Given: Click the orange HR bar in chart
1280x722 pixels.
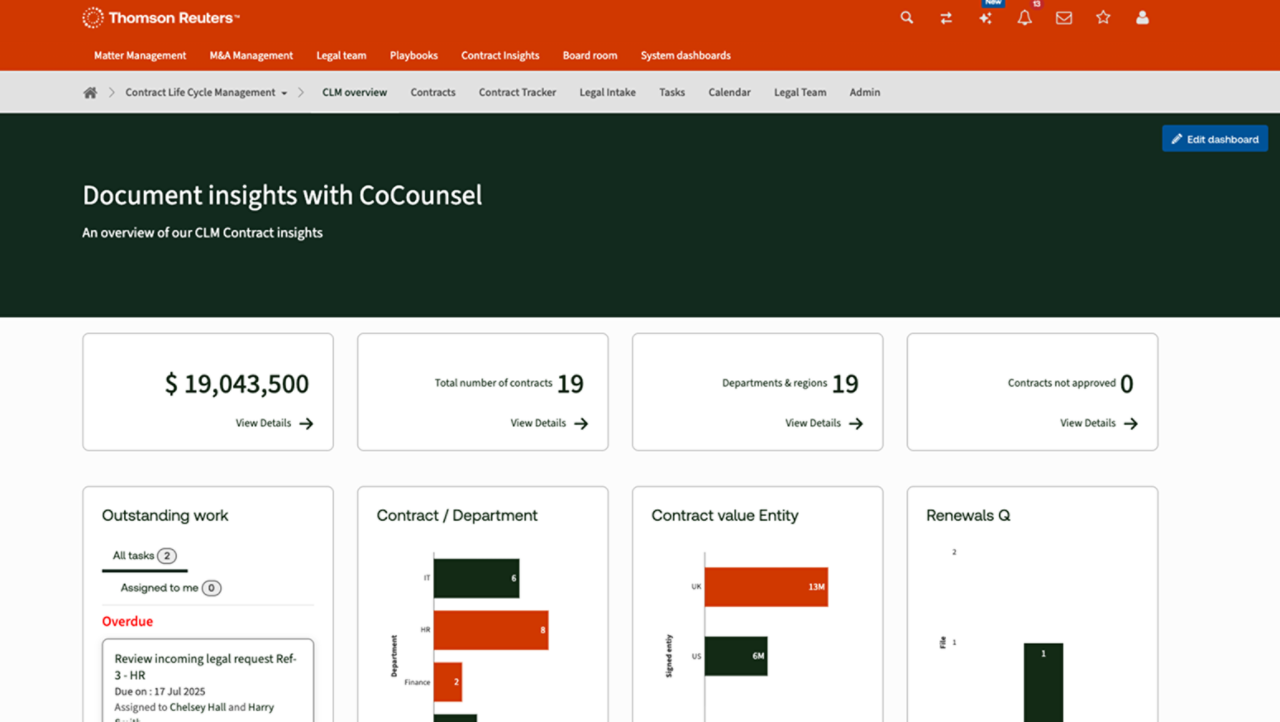Looking at the screenshot, I should click(x=490, y=630).
